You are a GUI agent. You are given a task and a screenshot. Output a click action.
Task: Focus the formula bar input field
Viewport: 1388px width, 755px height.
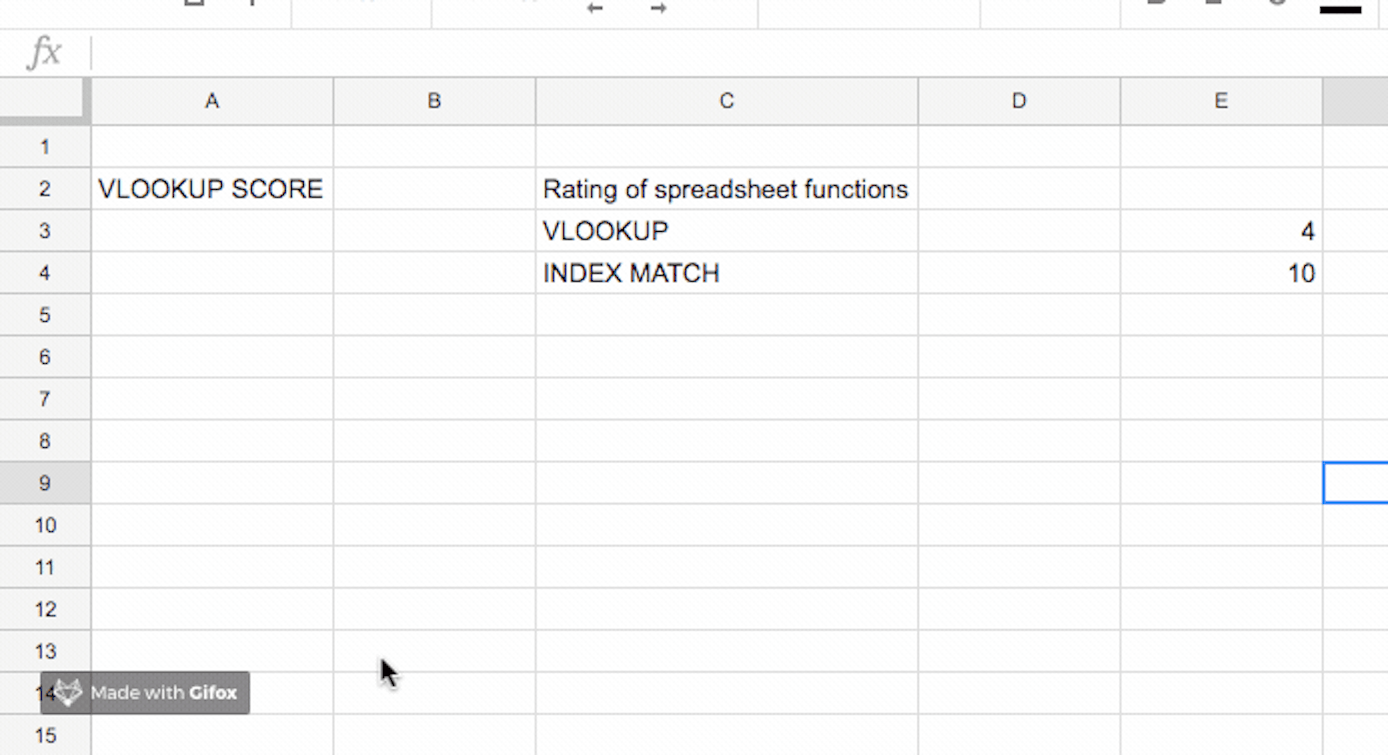tap(700, 53)
